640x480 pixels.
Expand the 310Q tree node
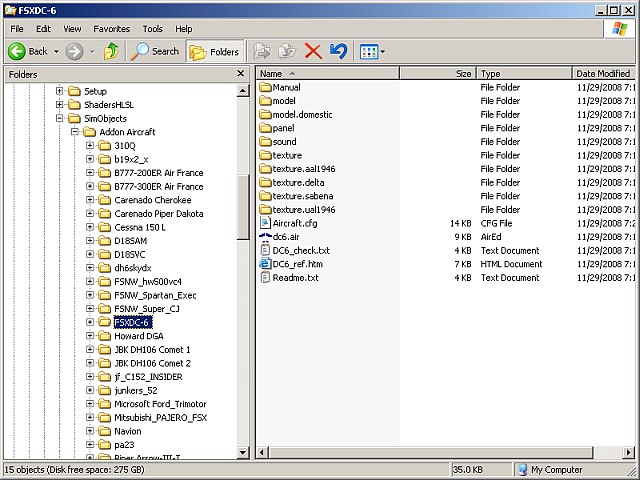pyautogui.click(x=90, y=145)
